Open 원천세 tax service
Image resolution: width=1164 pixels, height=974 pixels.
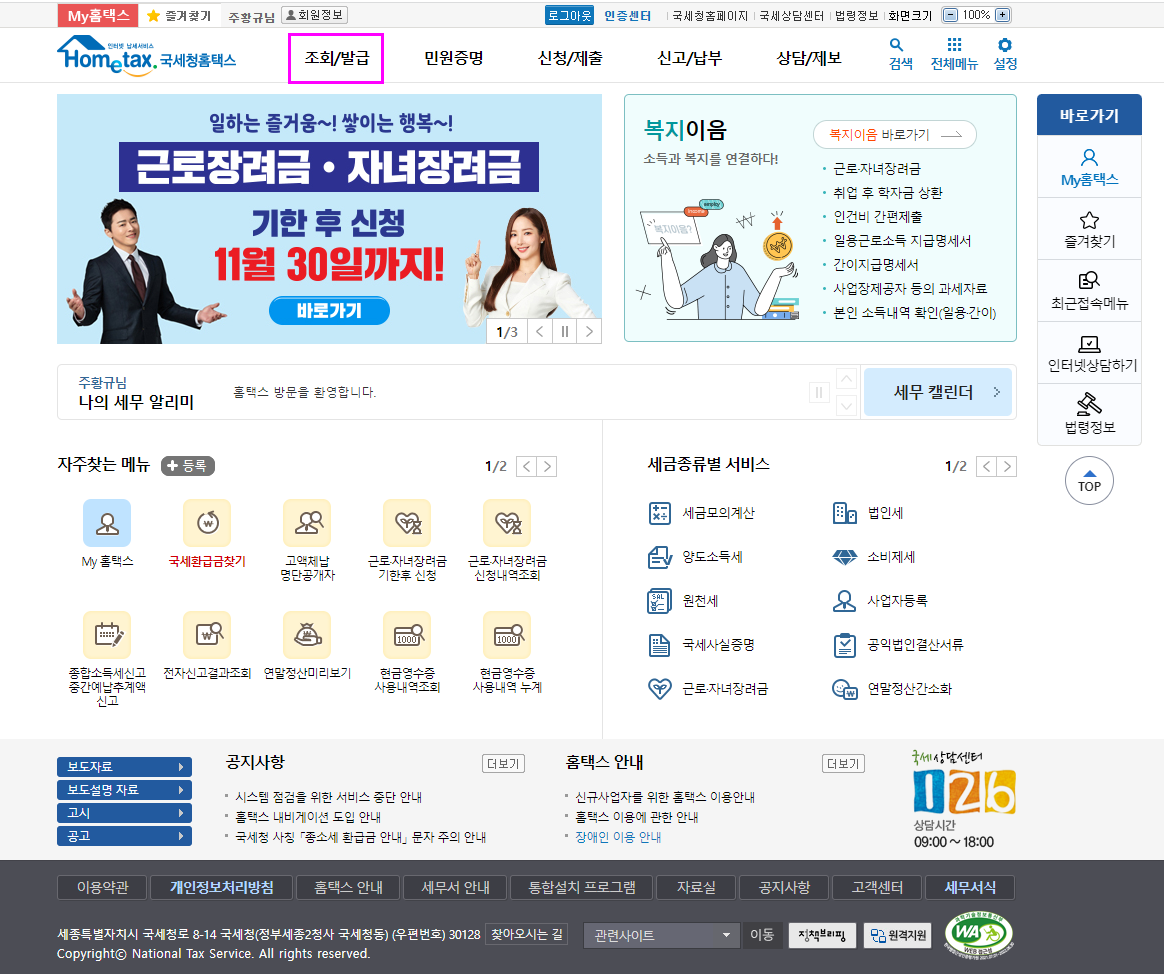683,601
